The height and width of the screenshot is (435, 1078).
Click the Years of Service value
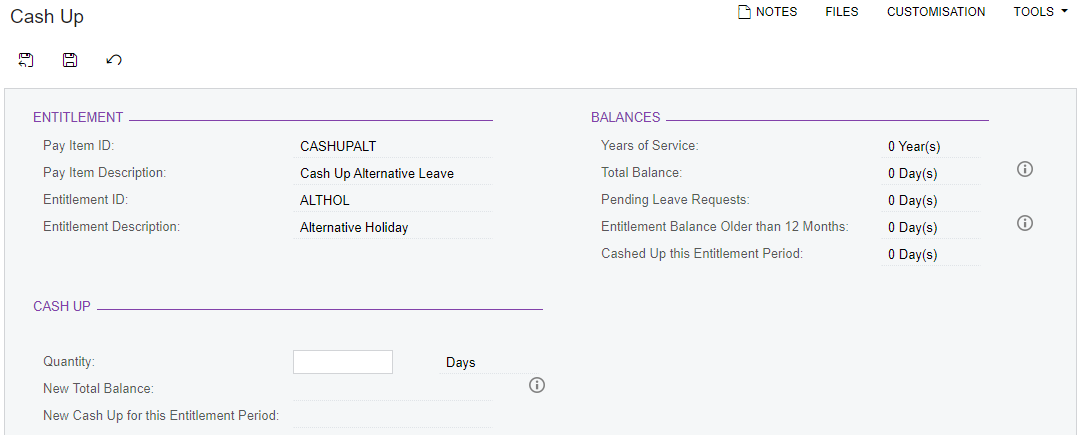930,146
